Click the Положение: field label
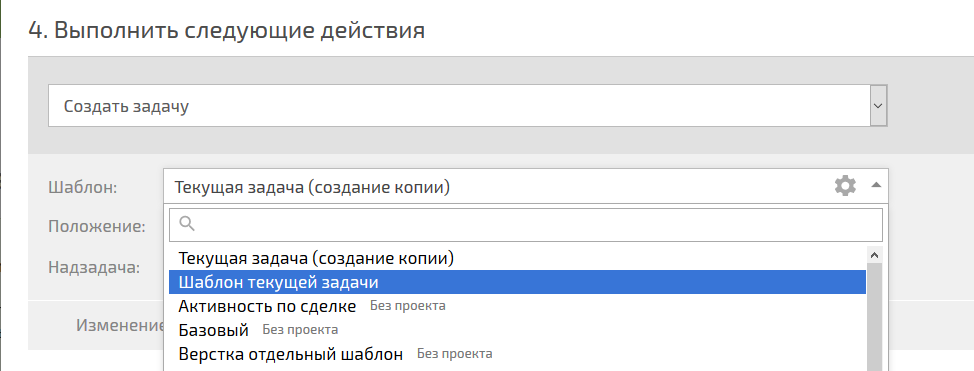The image size is (974, 371). pyautogui.click(x=97, y=226)
